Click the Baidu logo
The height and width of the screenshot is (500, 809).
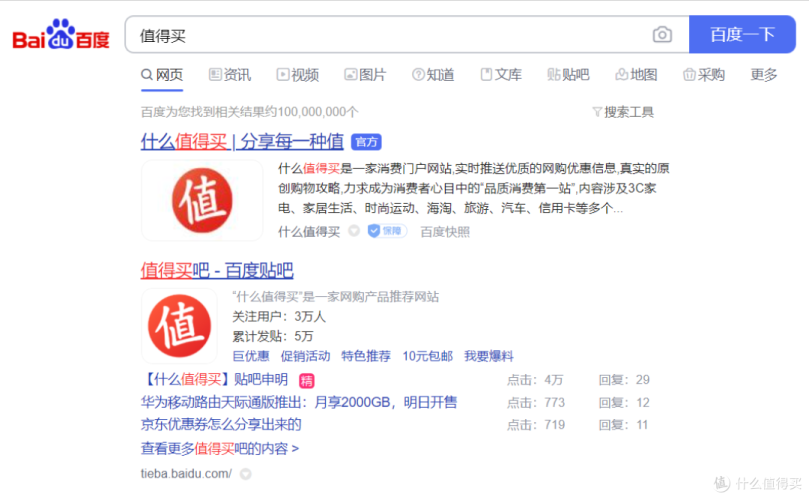click(x=61, y=35)
